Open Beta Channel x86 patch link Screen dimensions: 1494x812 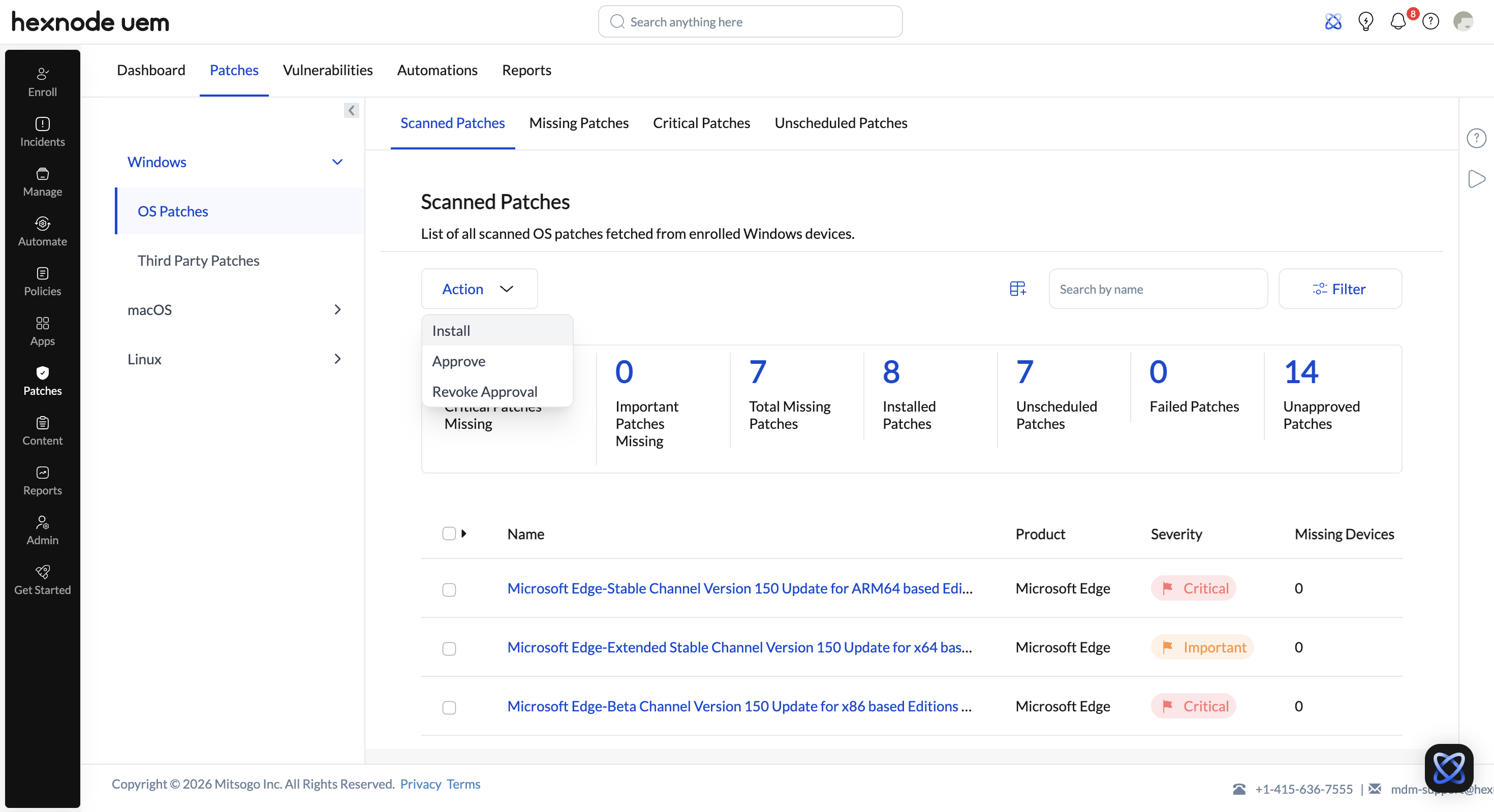tap(739, 706)
